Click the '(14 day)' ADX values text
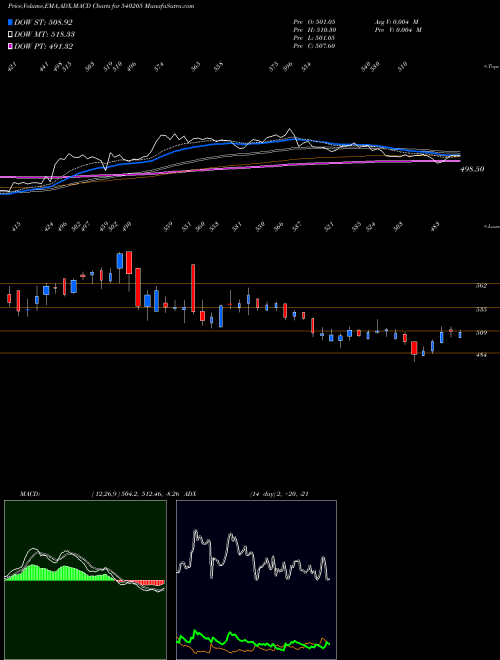The height and width of the screenshot is (660, 500). tap(280, 494)
